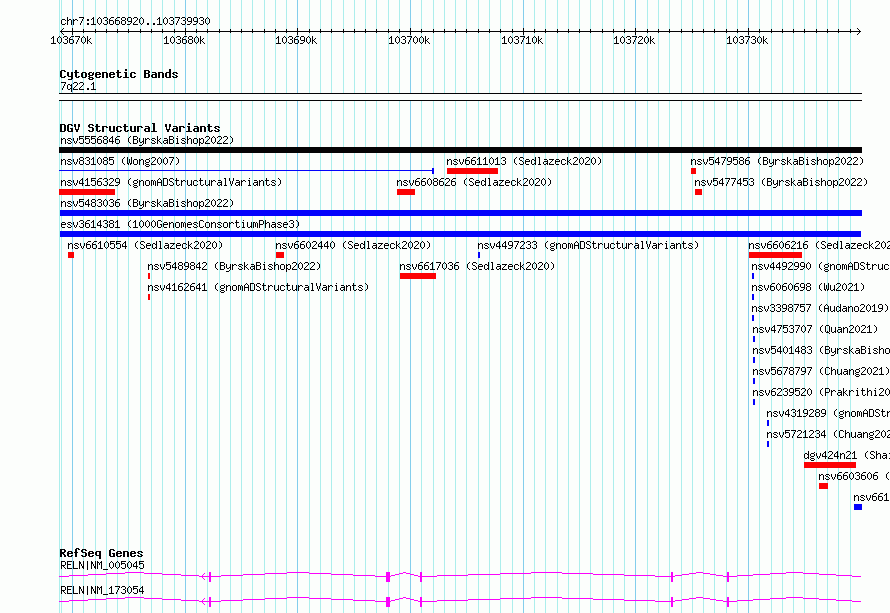Open the nsv6239520 variant label
The width and height of the screenshot is (890, 613).
(821, 392)
